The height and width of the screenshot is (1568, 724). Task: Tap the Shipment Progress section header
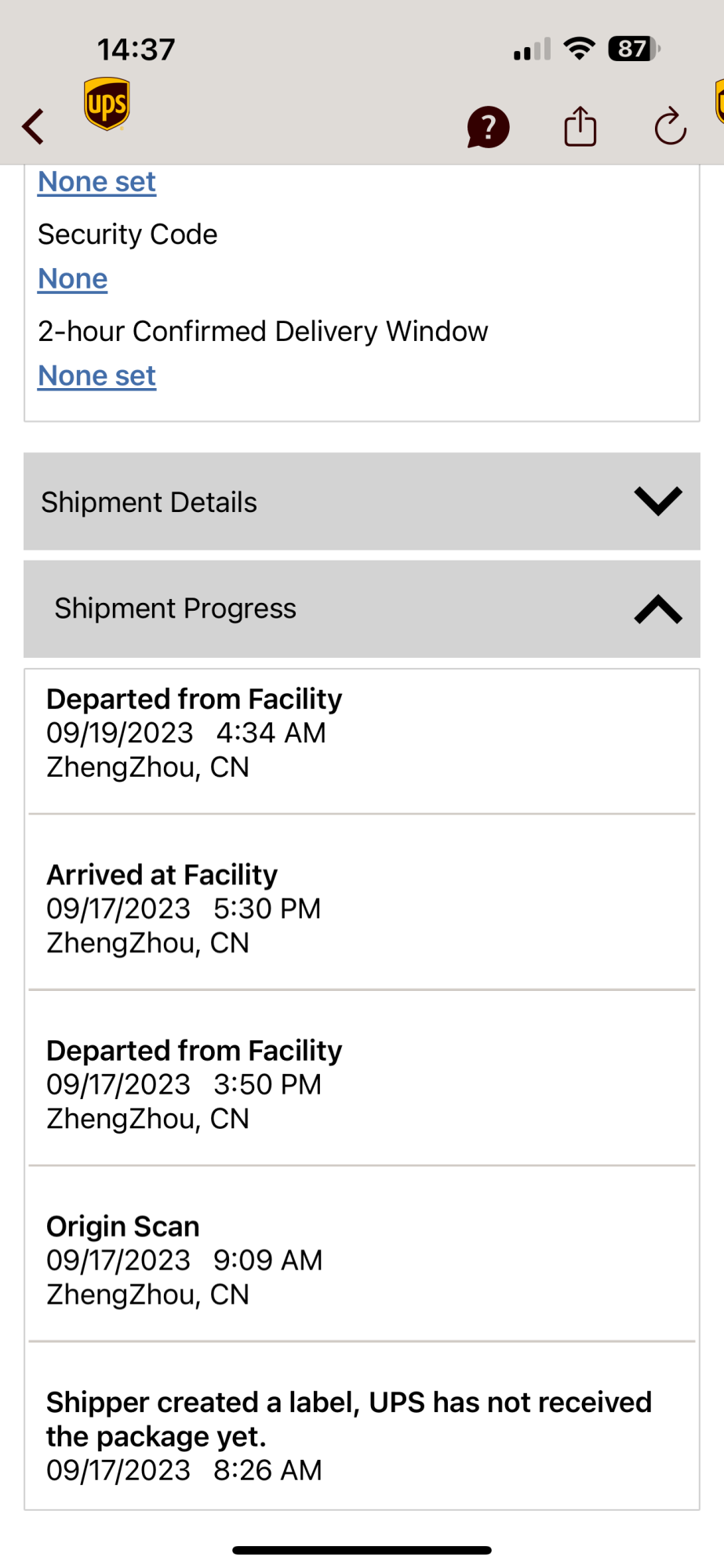(362, 609)
